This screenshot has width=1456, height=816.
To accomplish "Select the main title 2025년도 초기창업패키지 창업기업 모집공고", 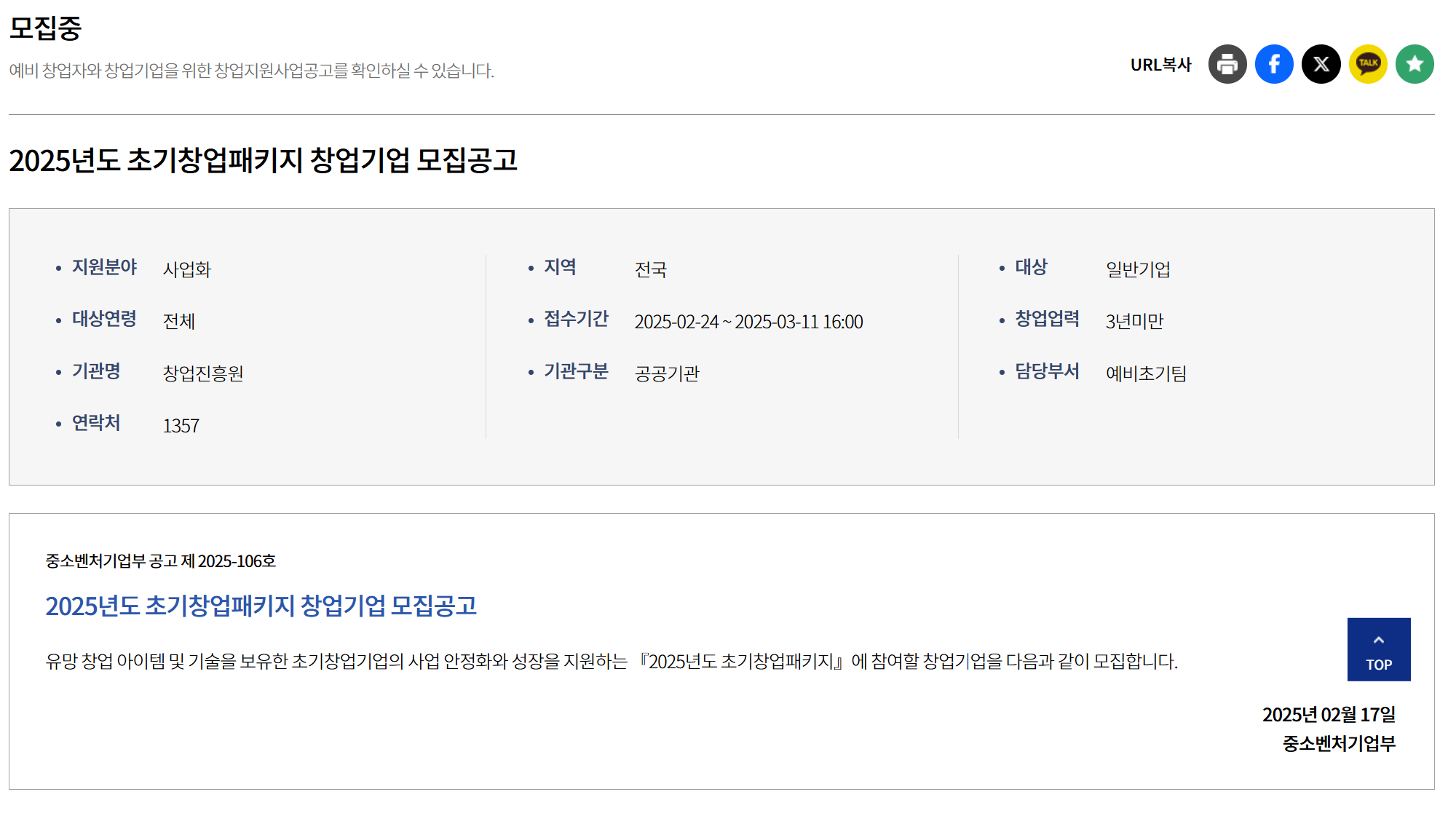I will tap(263, 160).
